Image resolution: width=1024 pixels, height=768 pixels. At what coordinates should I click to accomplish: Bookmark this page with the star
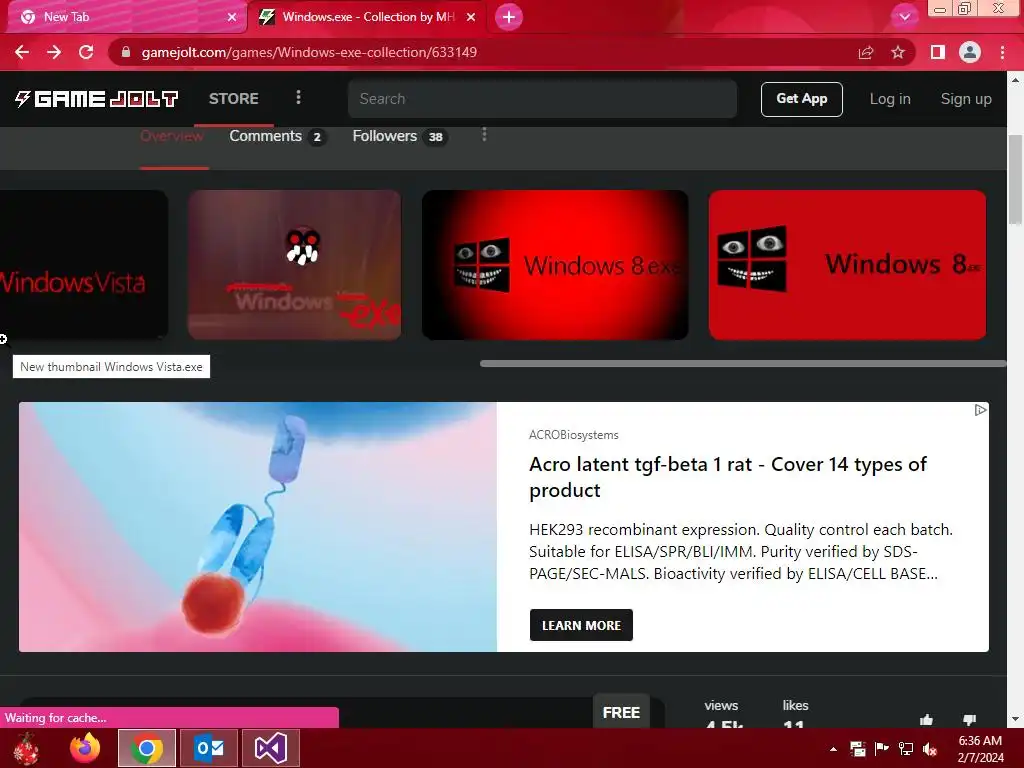[898, 52]
